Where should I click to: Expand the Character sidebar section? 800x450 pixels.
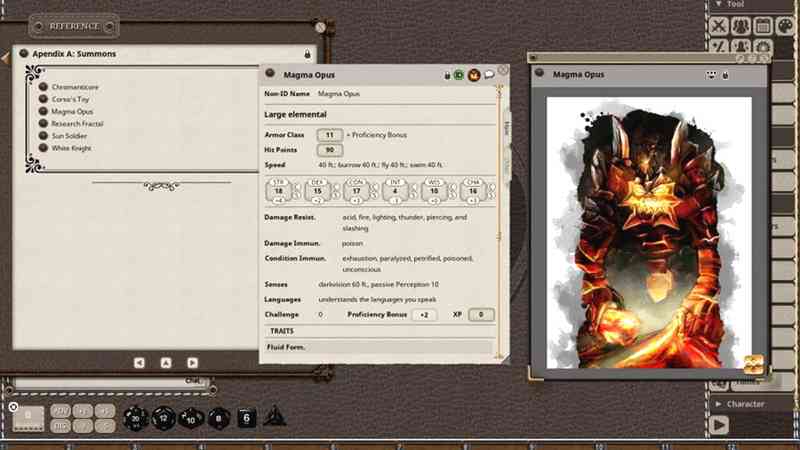[x=719, y=404]
